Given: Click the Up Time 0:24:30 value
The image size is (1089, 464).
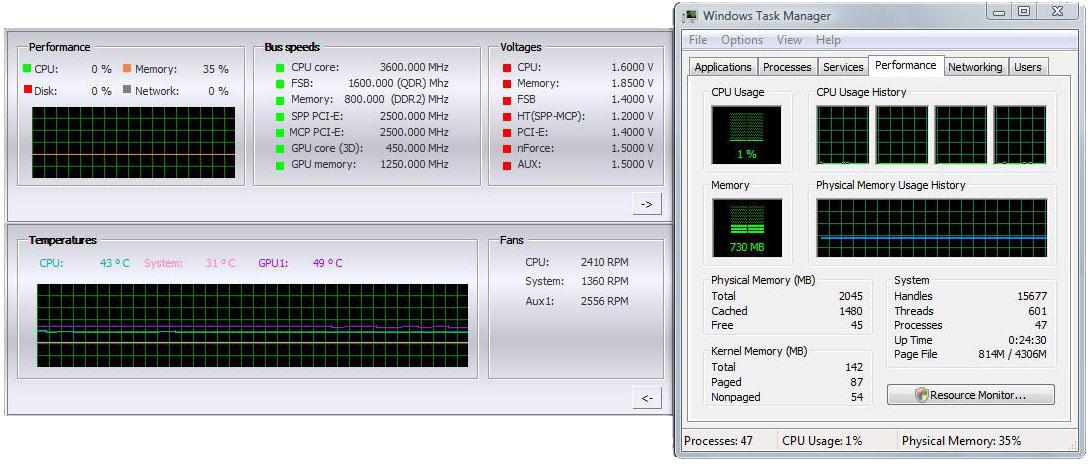Looking at the screenshot, I should pos(1027,340).
